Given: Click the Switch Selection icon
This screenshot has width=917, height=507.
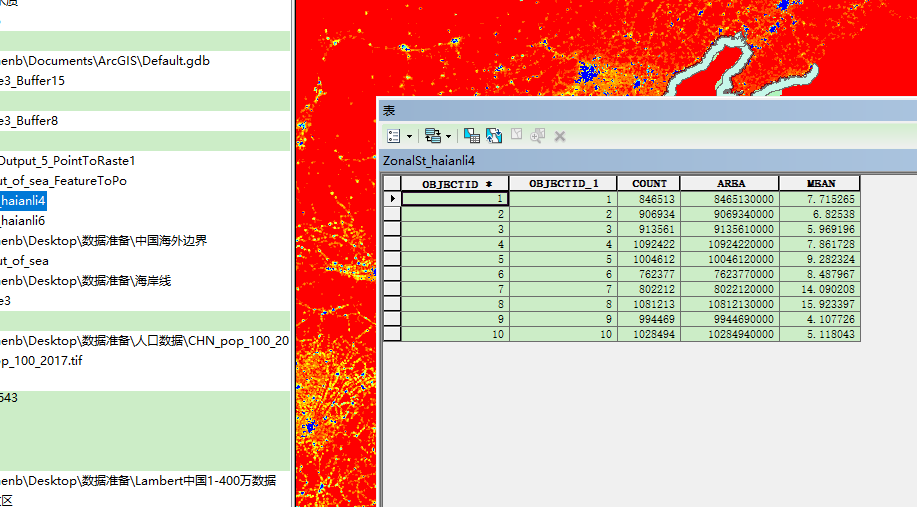Looking at the screenshot, I should click(494, 136).
